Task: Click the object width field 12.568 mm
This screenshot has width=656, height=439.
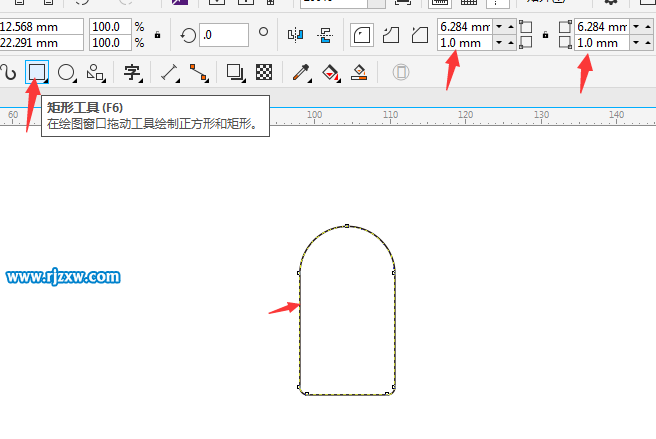Action: pos(41,27)
